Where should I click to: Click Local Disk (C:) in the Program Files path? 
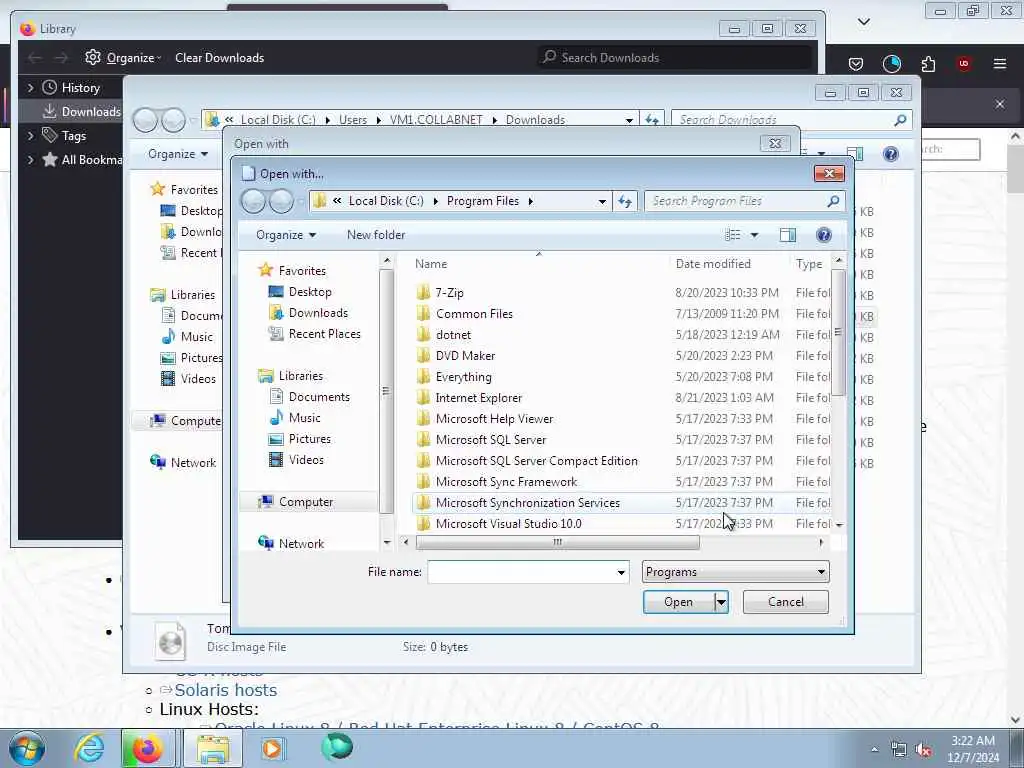[386, 201]
